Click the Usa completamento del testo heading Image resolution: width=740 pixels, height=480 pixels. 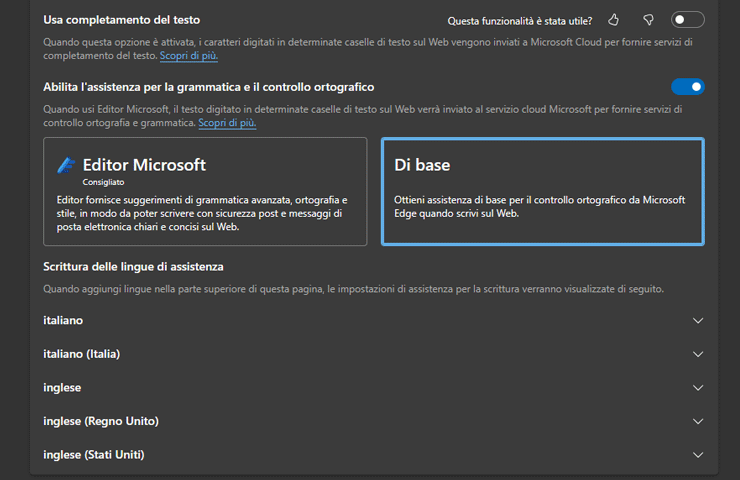122,20
